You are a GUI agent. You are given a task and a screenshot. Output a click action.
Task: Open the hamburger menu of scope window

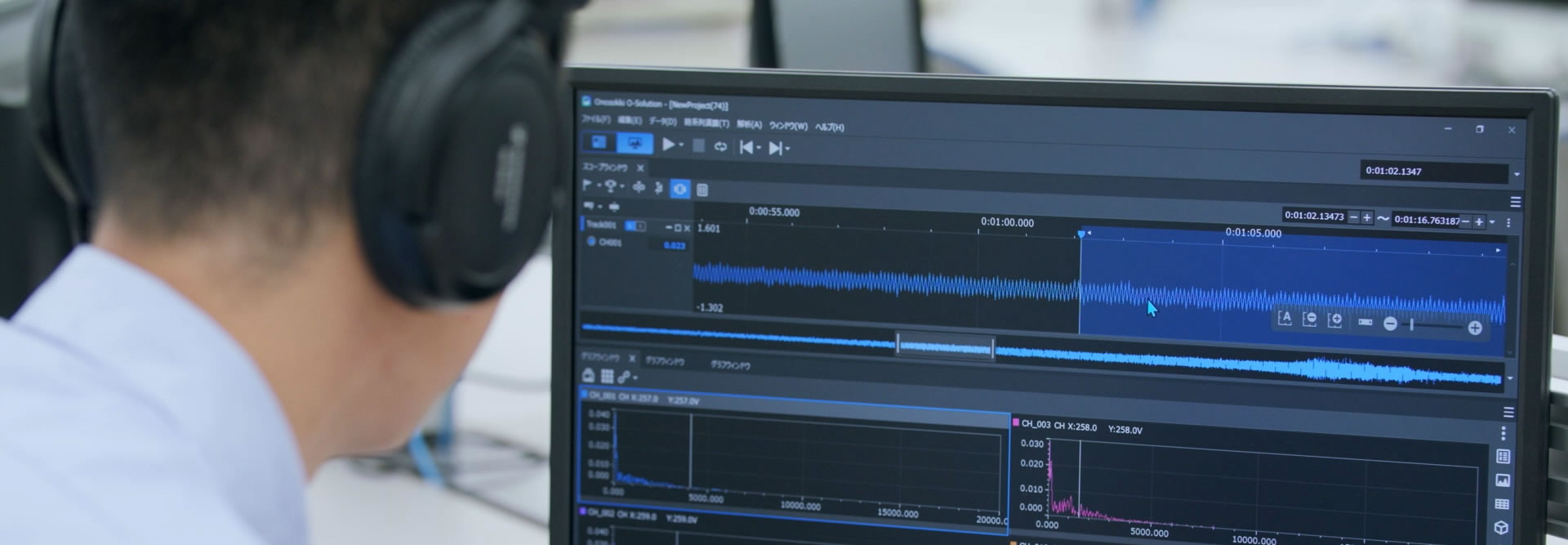point(1516,202)
